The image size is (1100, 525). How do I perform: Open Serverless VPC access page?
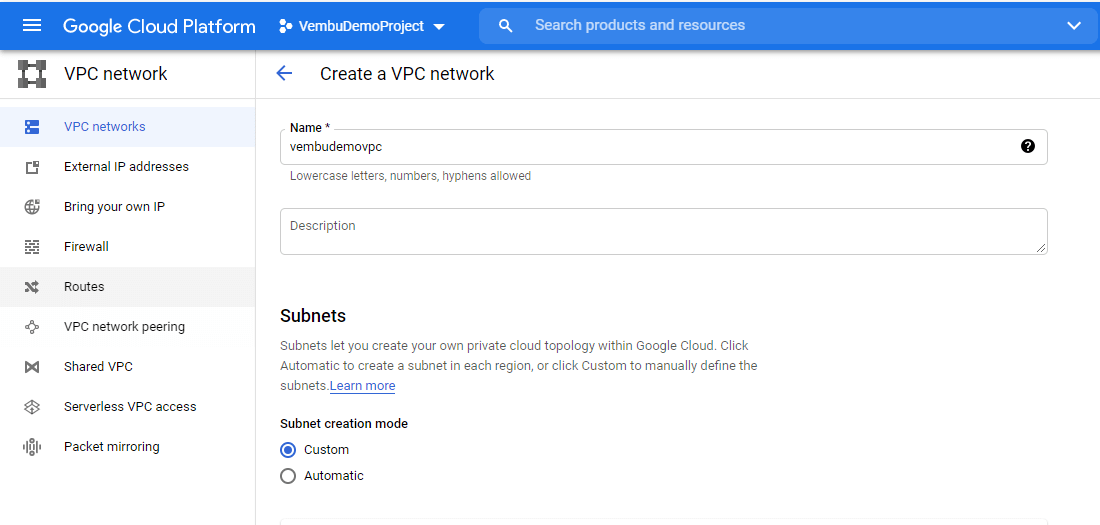coord(128,407)
